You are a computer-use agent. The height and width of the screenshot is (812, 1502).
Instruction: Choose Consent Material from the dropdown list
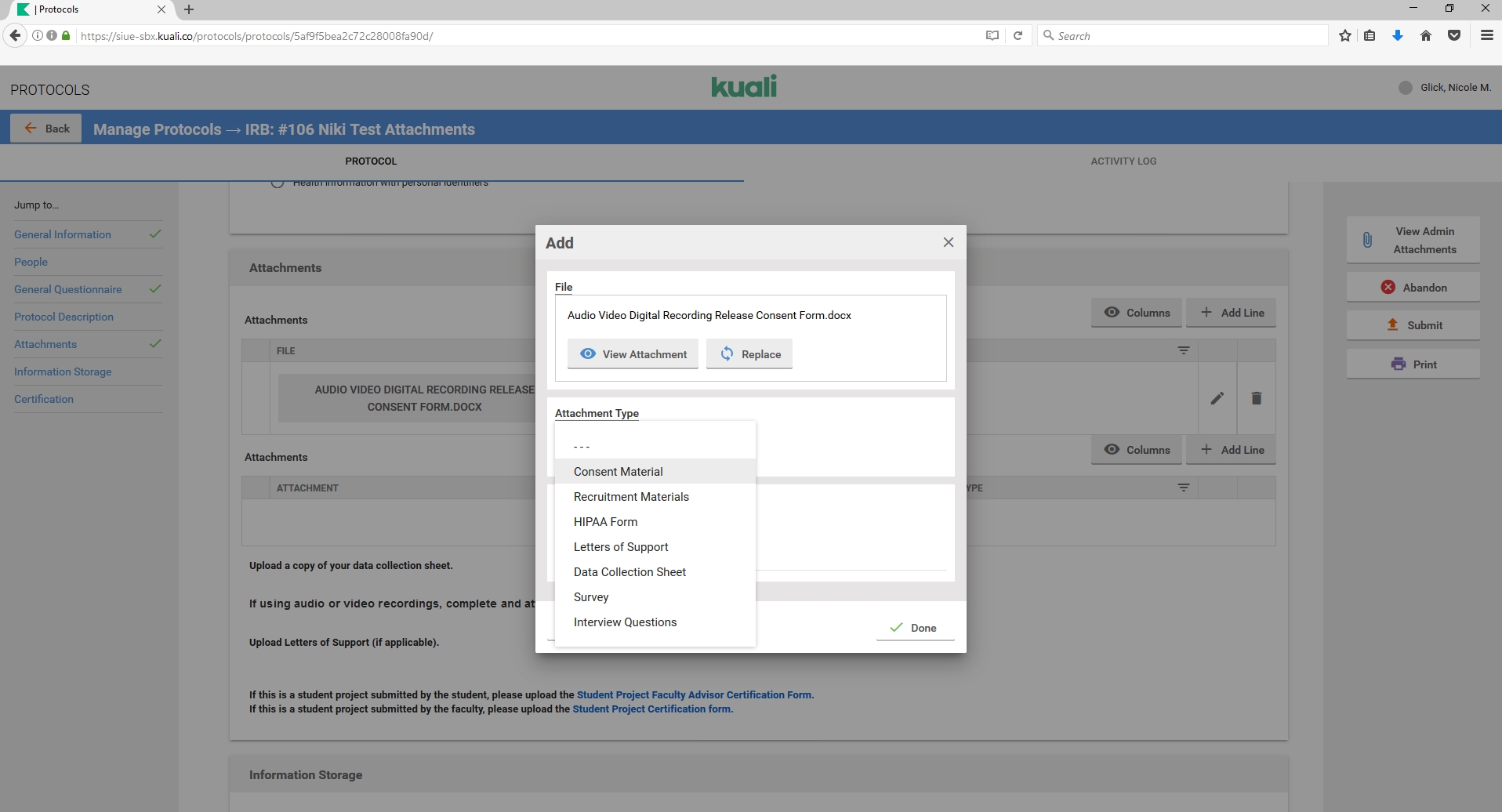pos(618,472)
